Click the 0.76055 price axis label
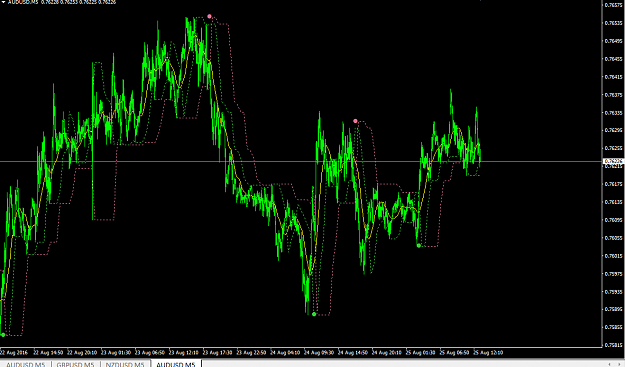 point(613,237)
